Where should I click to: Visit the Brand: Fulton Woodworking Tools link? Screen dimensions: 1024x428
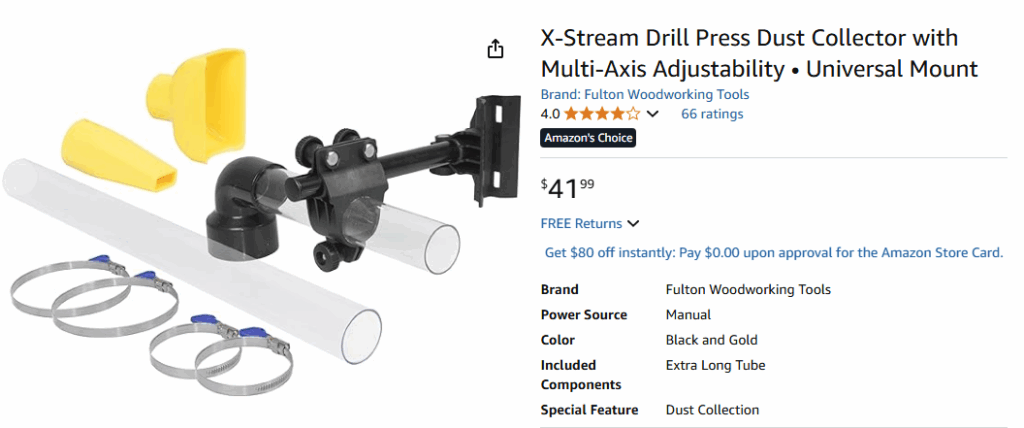tap(645, 94)
